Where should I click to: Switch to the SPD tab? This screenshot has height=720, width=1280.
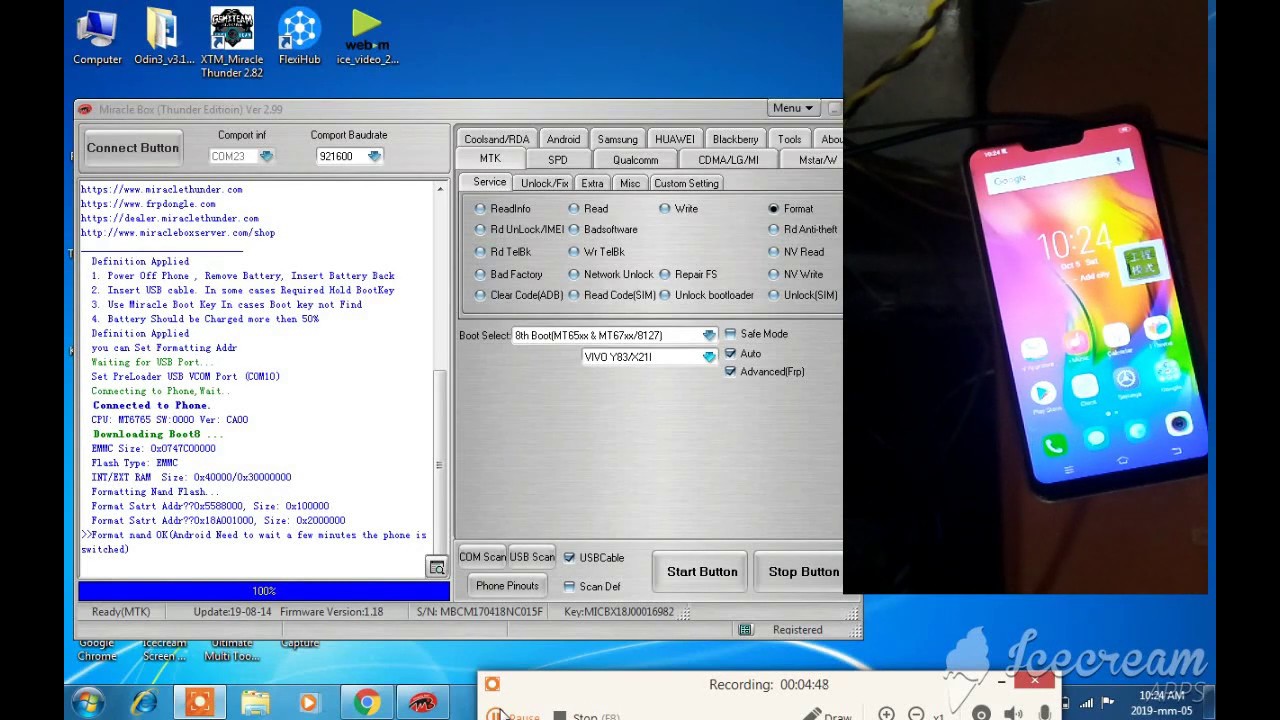(557, 160)
